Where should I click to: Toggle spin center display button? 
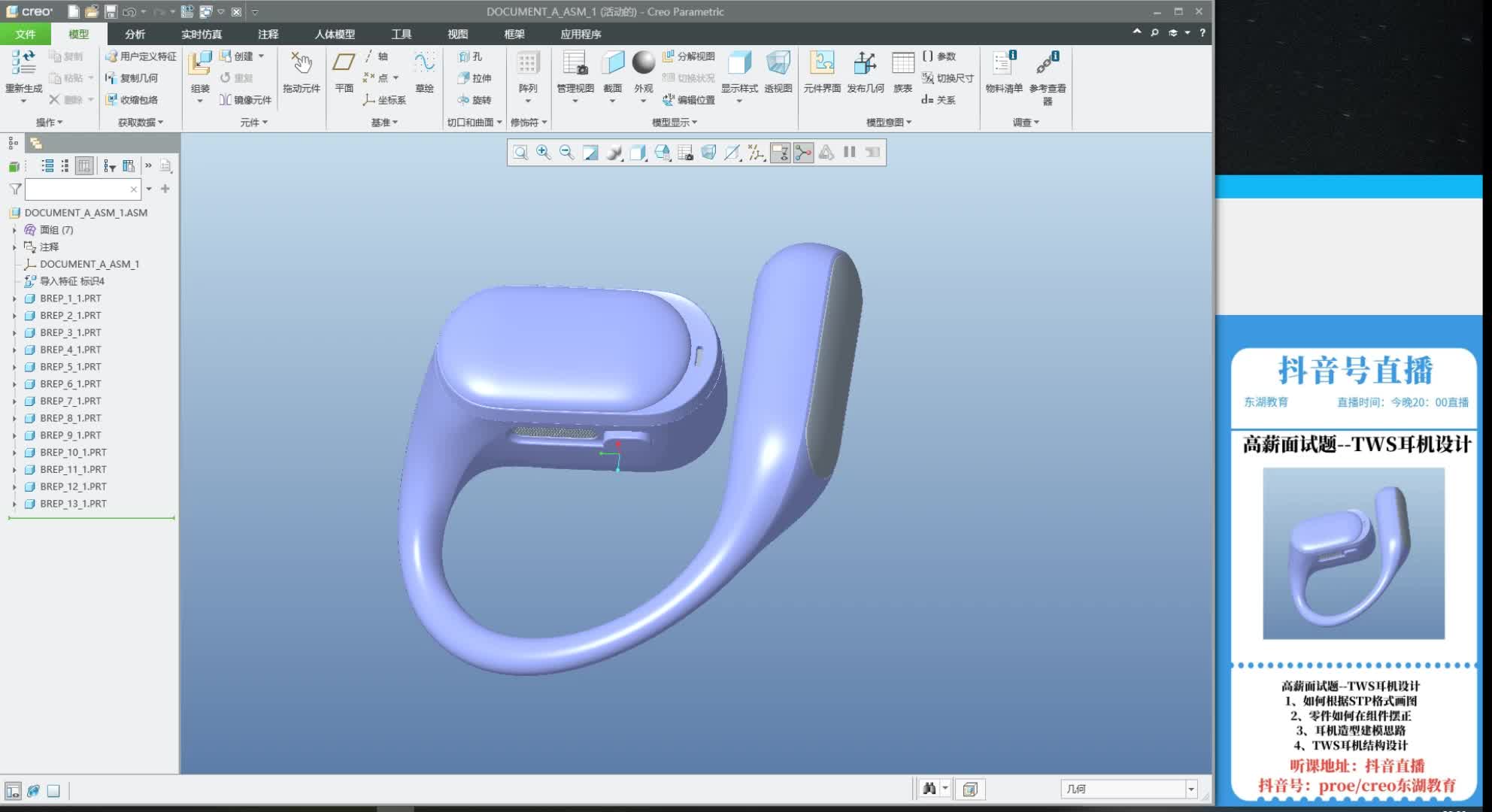tap(803, 153)
